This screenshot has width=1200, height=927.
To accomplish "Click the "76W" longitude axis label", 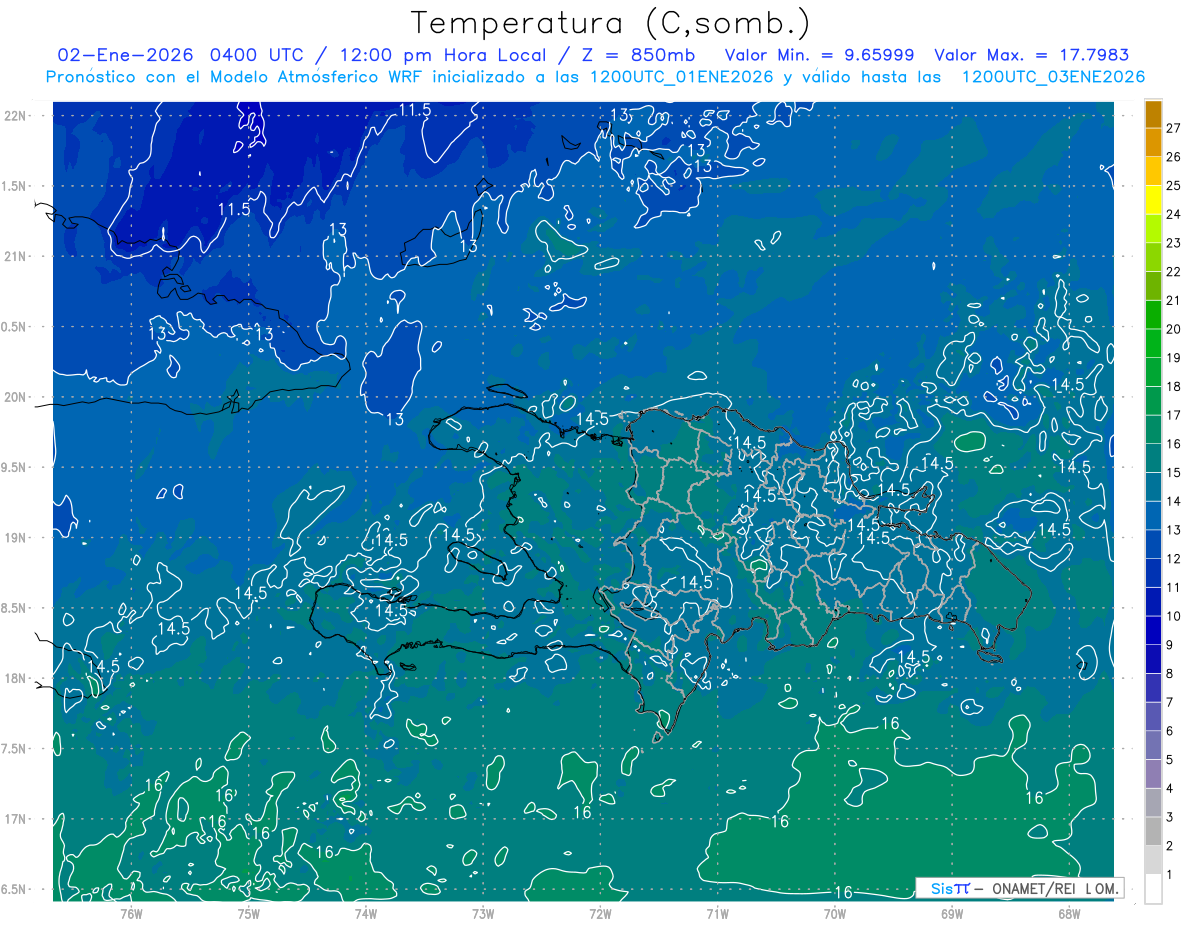I will [x=131, y=913].
